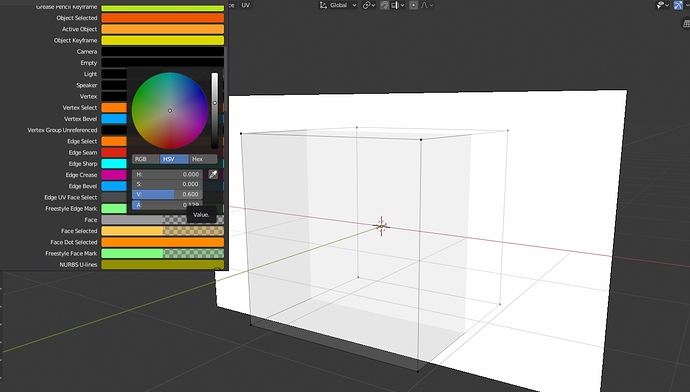Open snapping options dropdown
Screen dimensions: 690x392
pyautogui.click(x=398, y=5)
